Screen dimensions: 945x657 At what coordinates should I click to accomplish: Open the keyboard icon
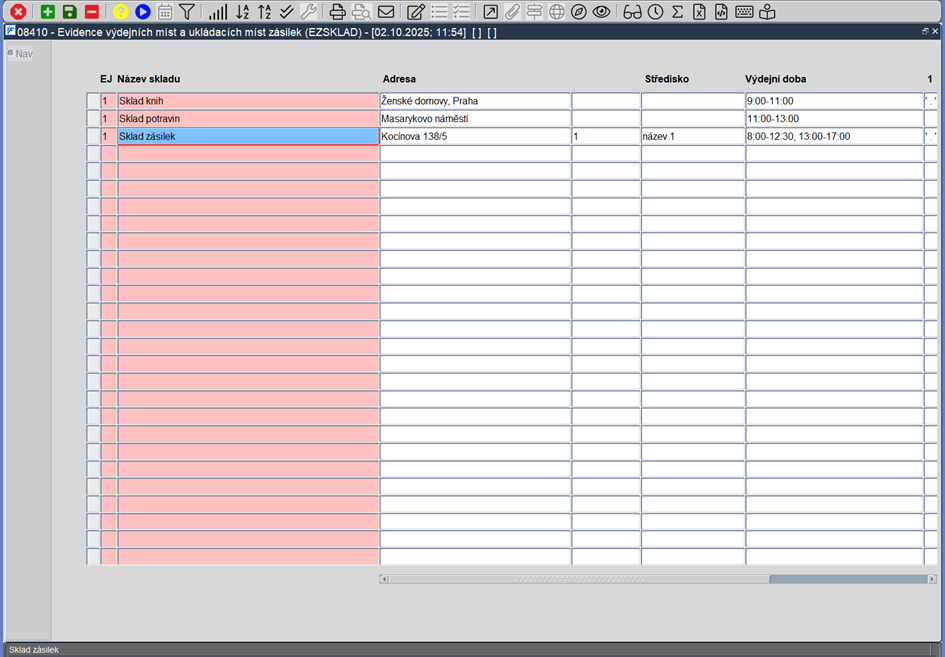pyautogui.click(x=744, y=11)
